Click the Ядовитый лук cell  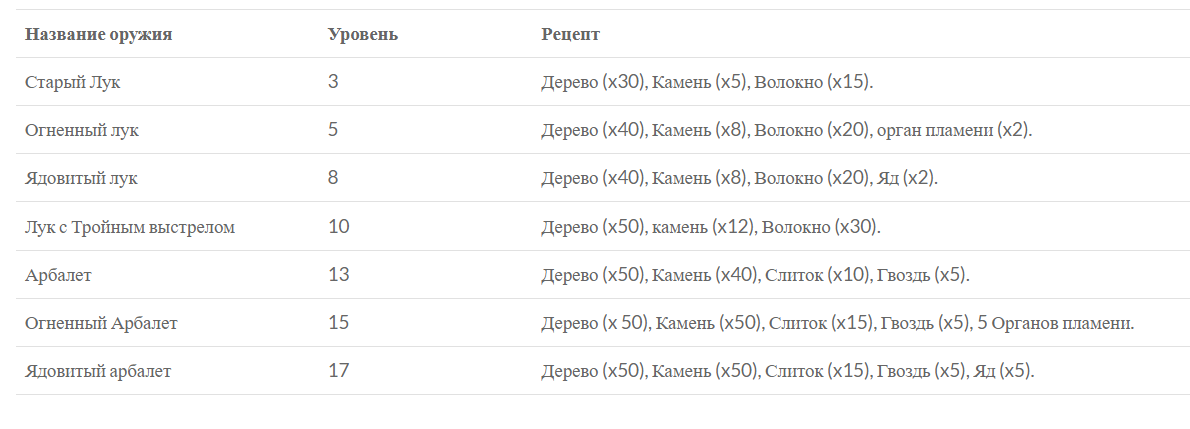(81, 178)
